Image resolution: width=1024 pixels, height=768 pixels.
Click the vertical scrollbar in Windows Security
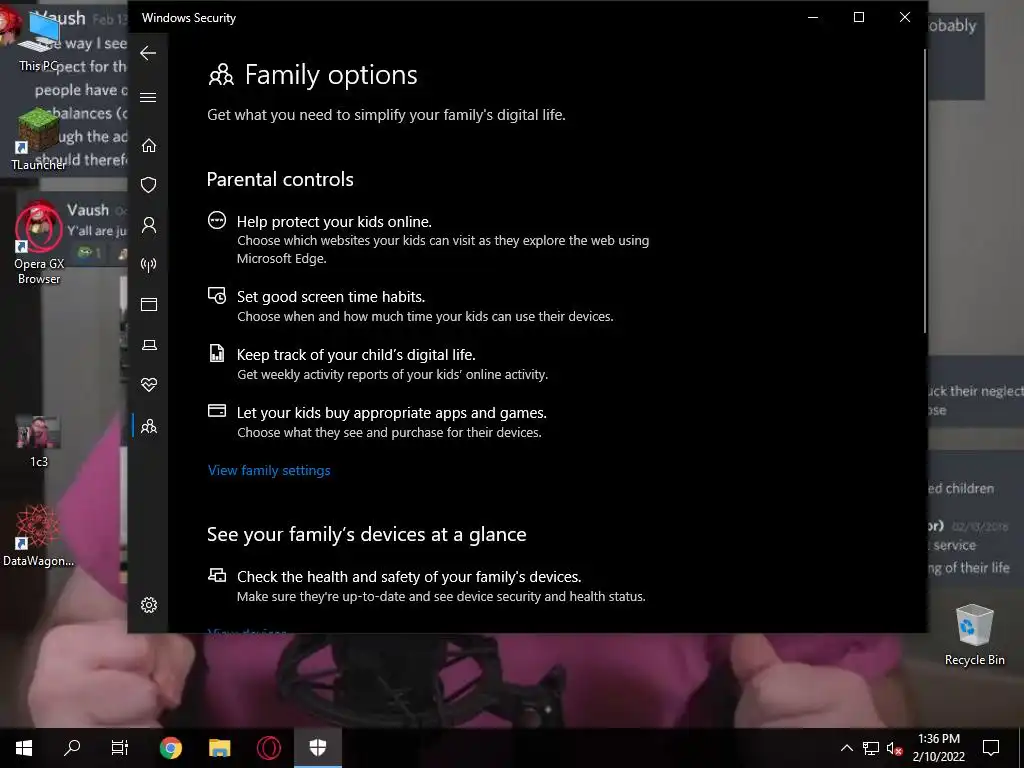click(x=924, y=191)
